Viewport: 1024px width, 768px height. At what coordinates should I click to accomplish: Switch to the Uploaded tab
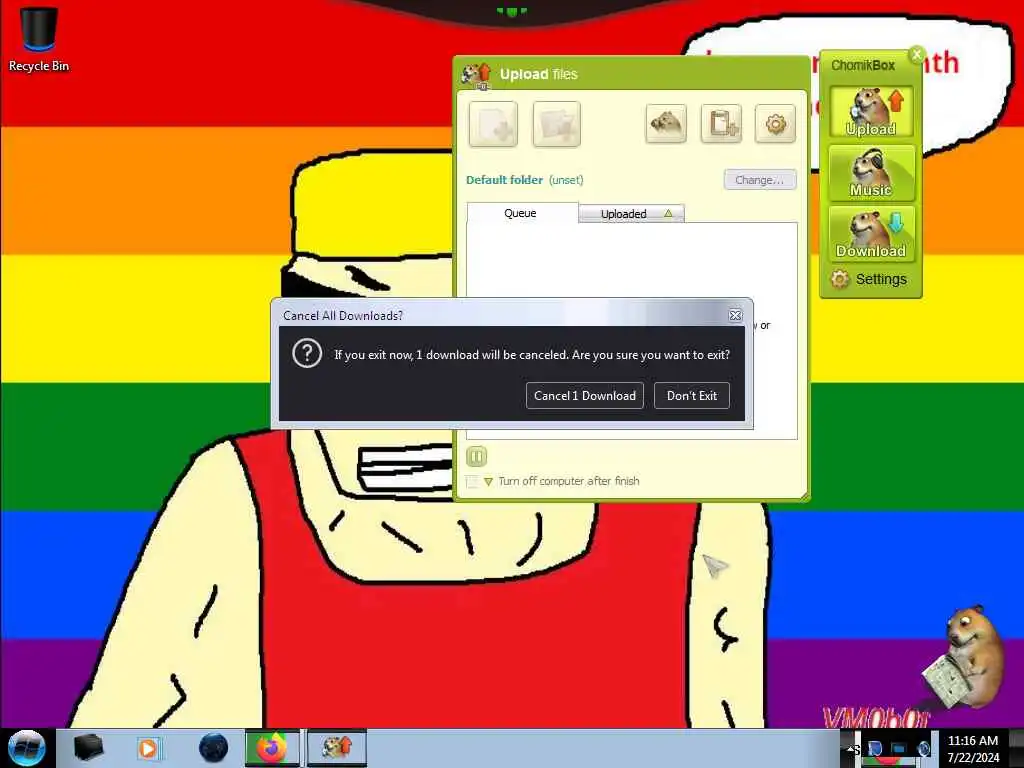(631, 214)
